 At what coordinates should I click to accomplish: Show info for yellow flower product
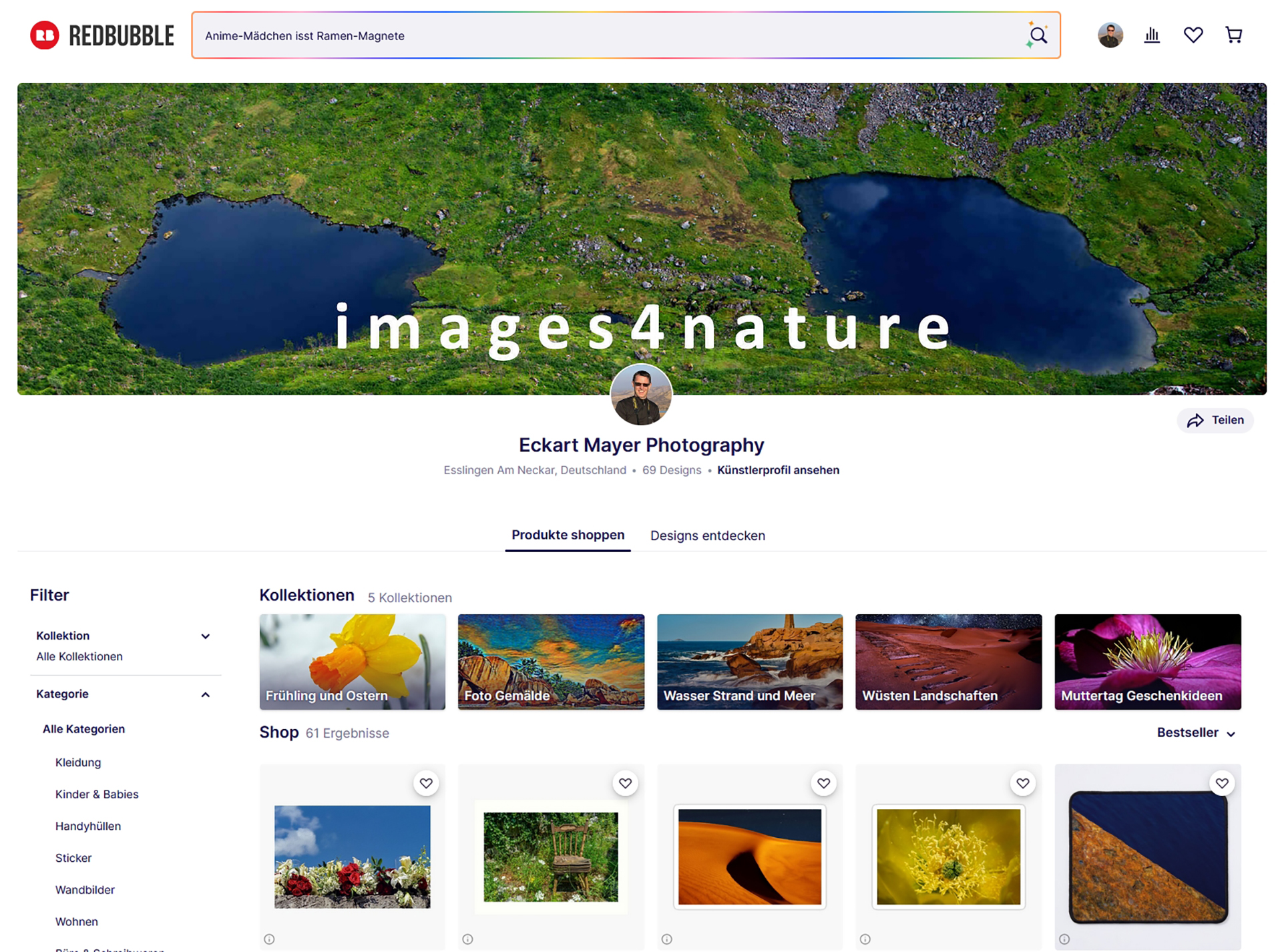[865, 939]
